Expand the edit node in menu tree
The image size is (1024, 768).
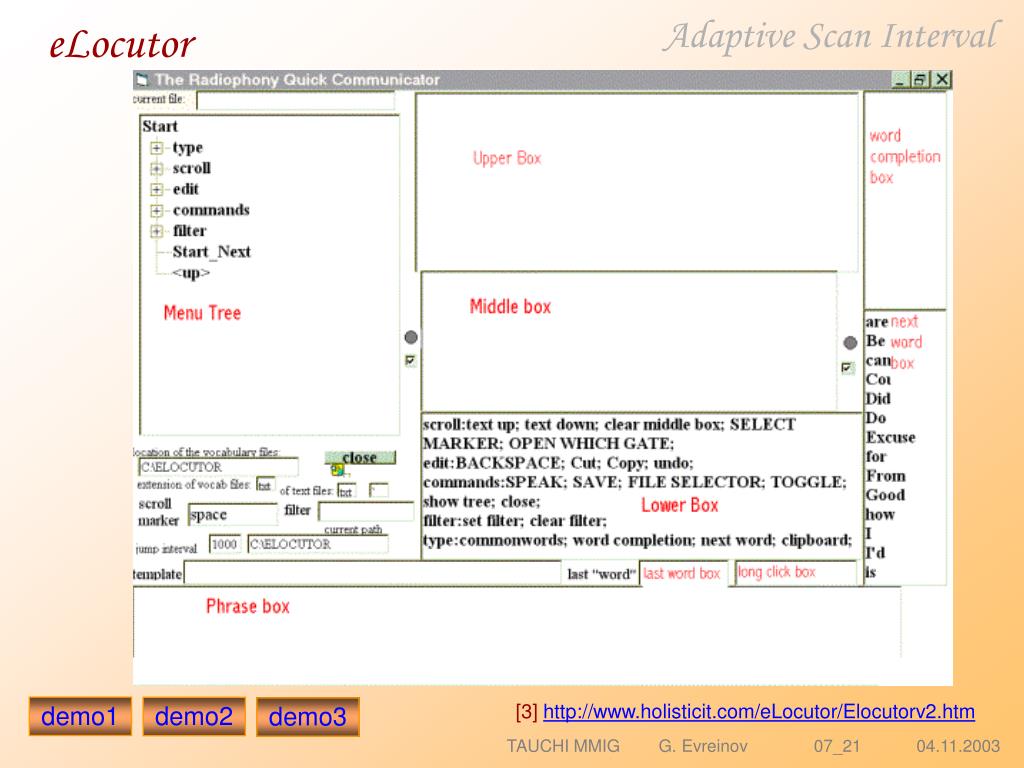tap(156, 190)
